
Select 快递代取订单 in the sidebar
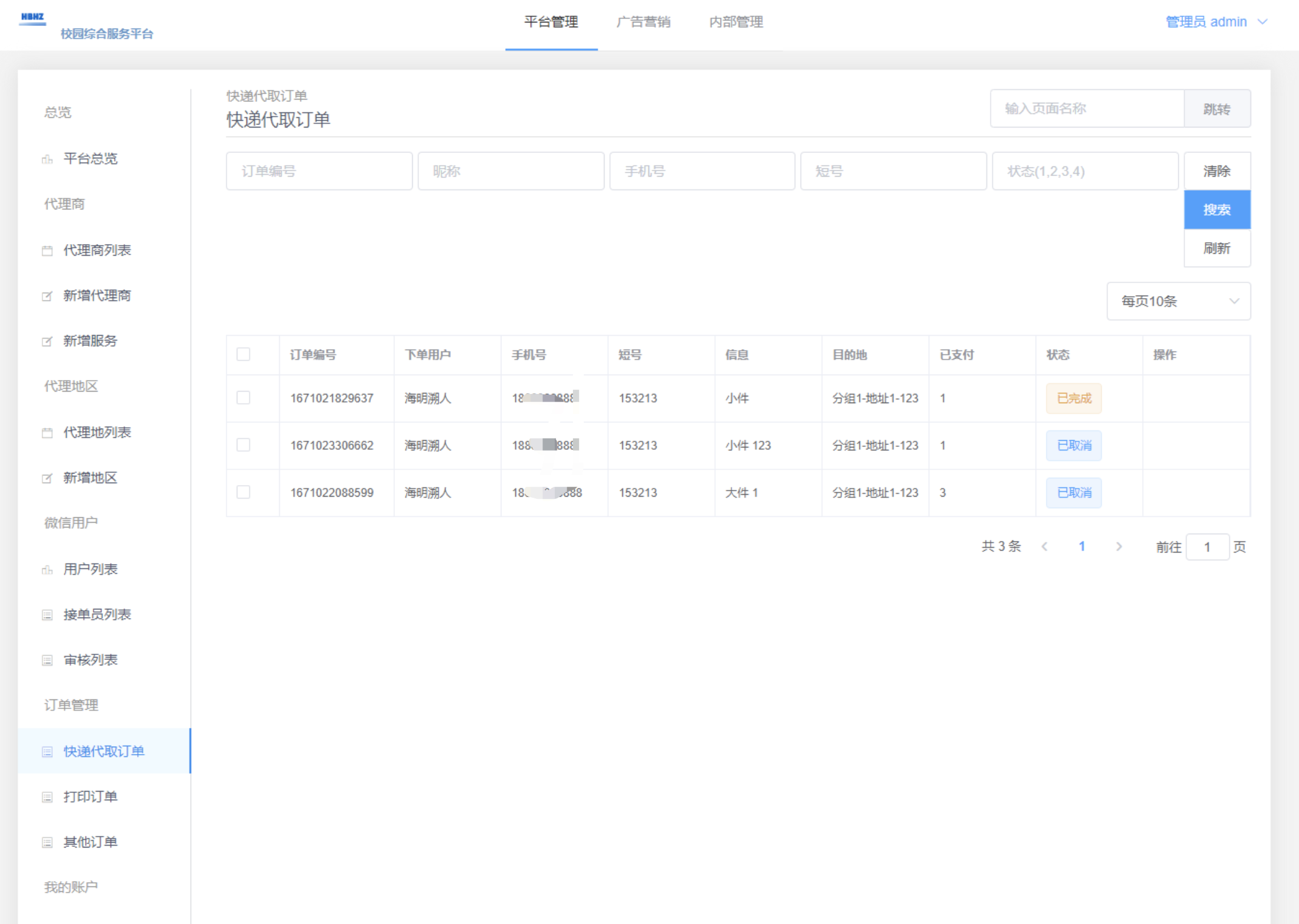(x=104, y=751)
